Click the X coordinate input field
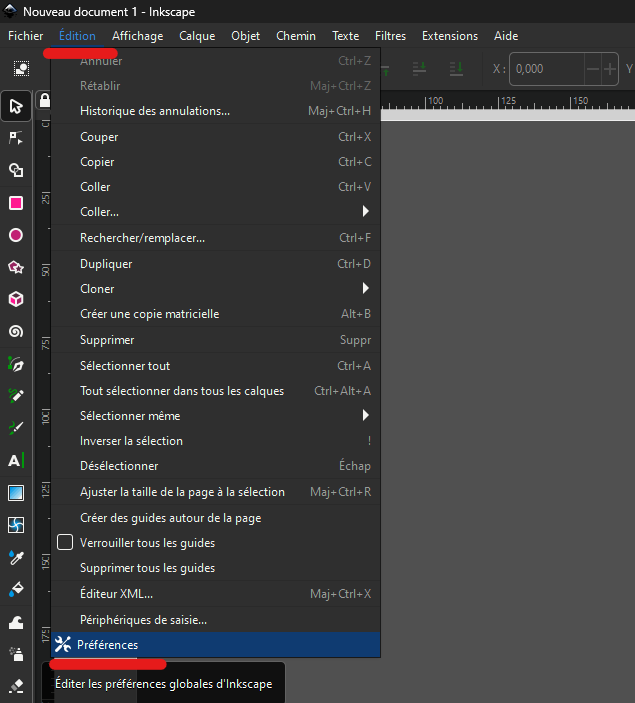 pos(547,69)
